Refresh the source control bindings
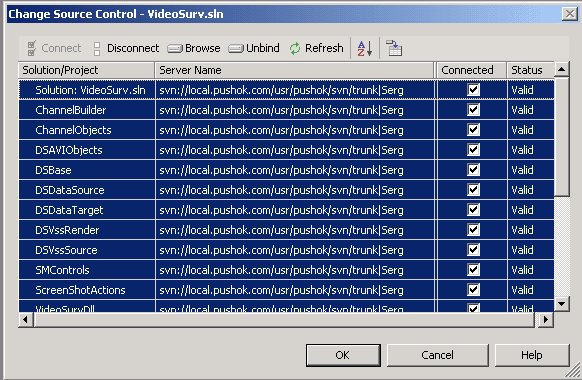This screenshot has width=582, height=380. pos(317,48)
